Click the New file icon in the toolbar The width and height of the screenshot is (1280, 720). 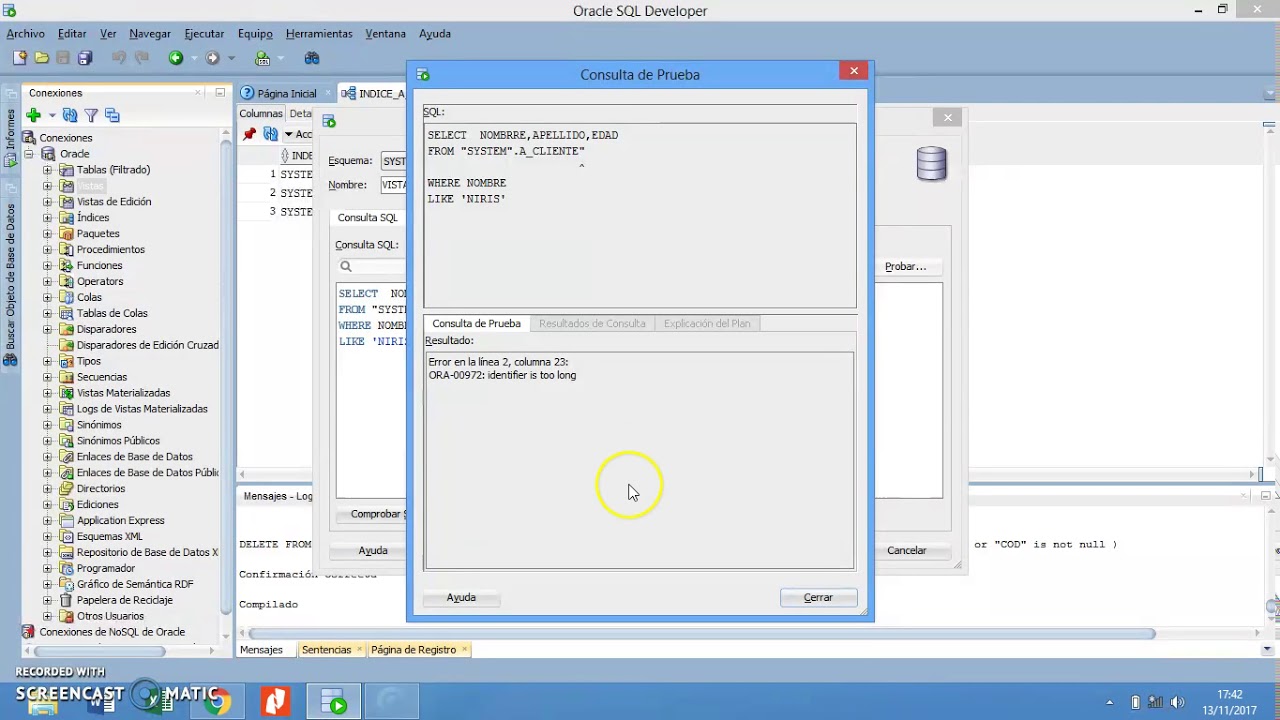(20, 58)
